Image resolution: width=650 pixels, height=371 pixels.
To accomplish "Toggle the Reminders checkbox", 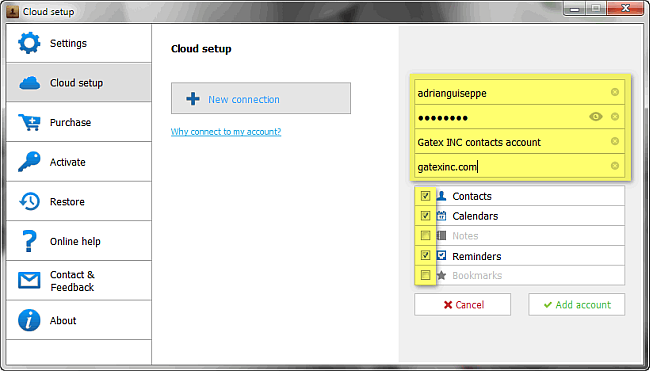I will coord(425,255).
